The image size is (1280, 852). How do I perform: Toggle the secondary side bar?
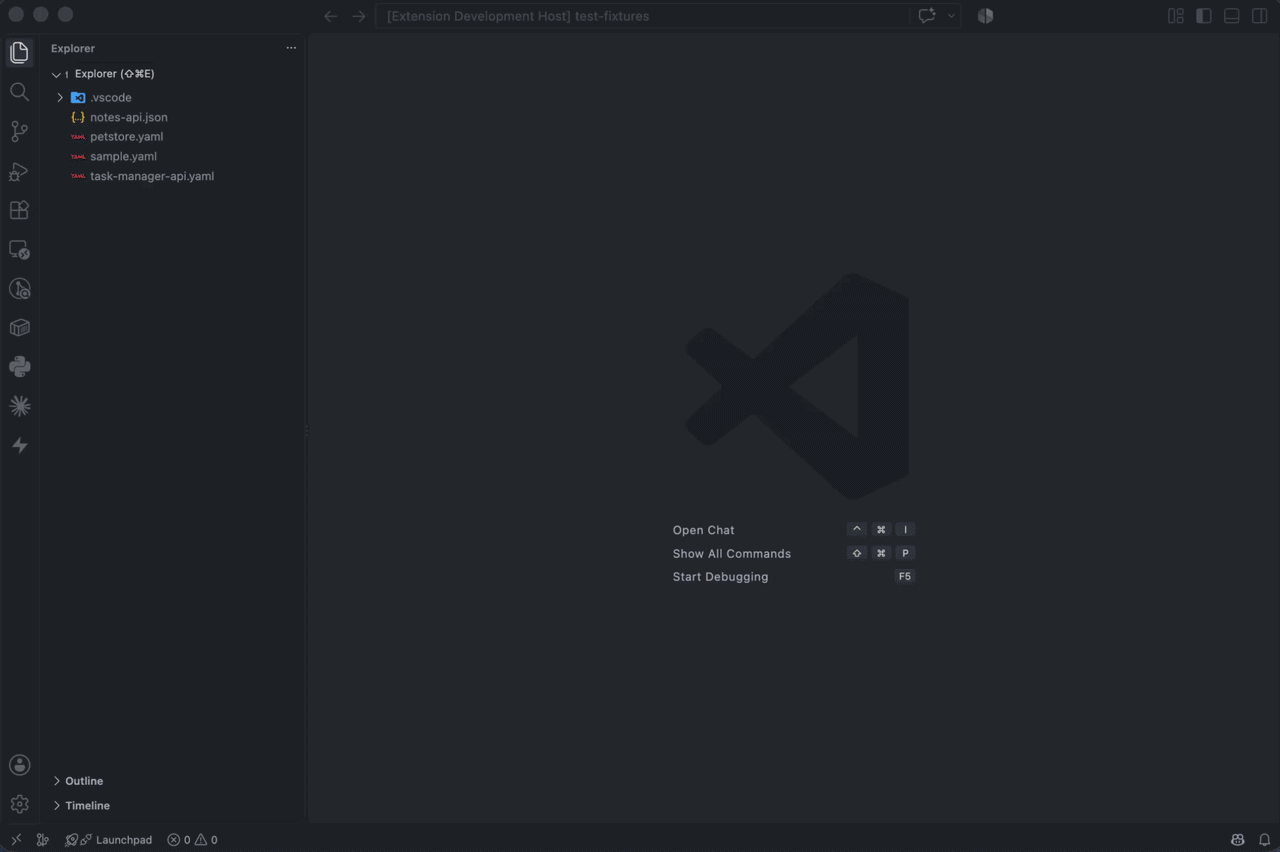[x=1260, y=16]
